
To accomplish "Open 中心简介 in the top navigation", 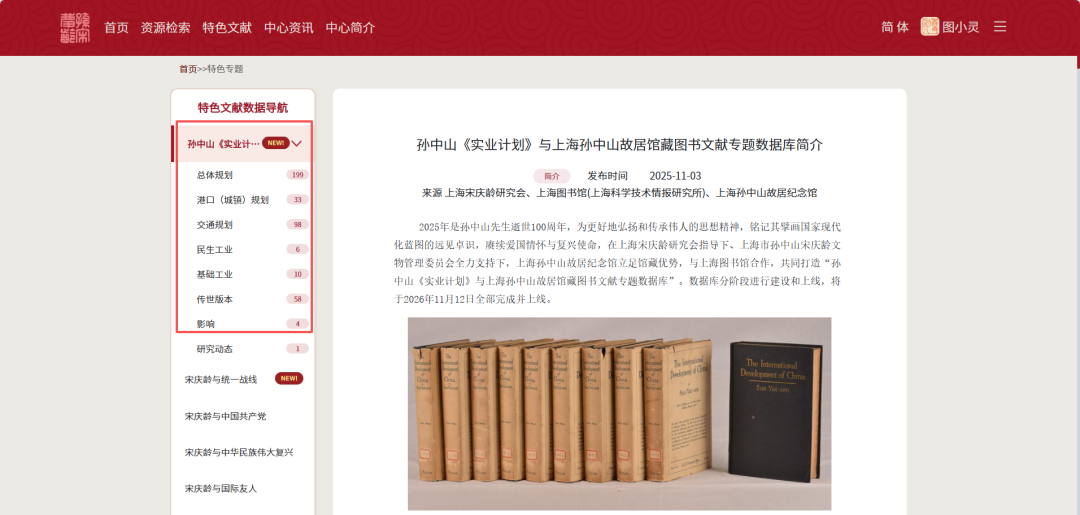I will point(351,28).
